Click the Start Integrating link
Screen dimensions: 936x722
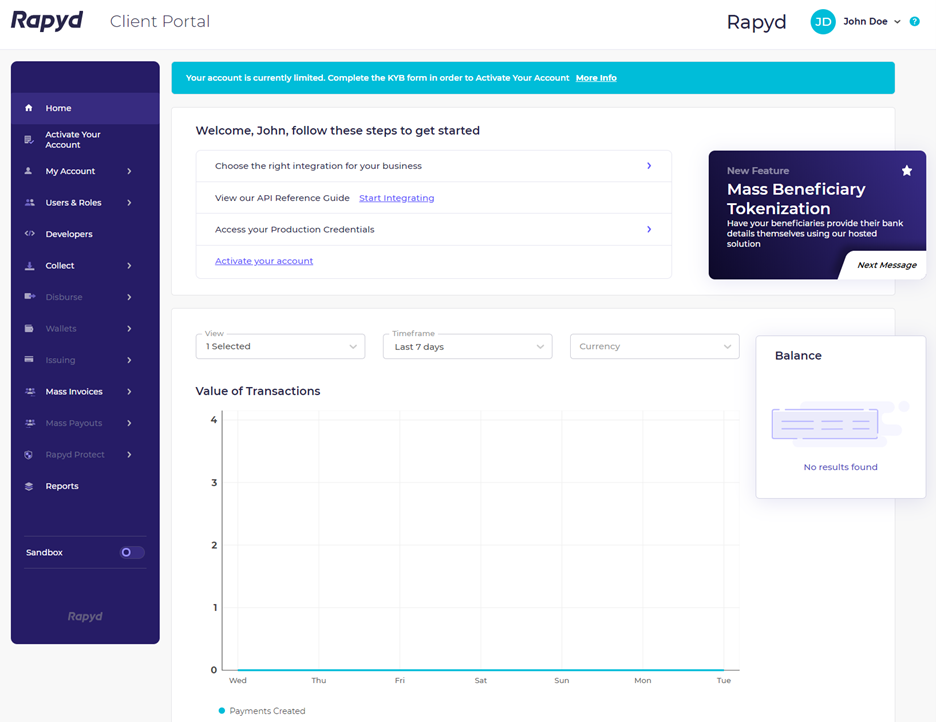[396, 198]
